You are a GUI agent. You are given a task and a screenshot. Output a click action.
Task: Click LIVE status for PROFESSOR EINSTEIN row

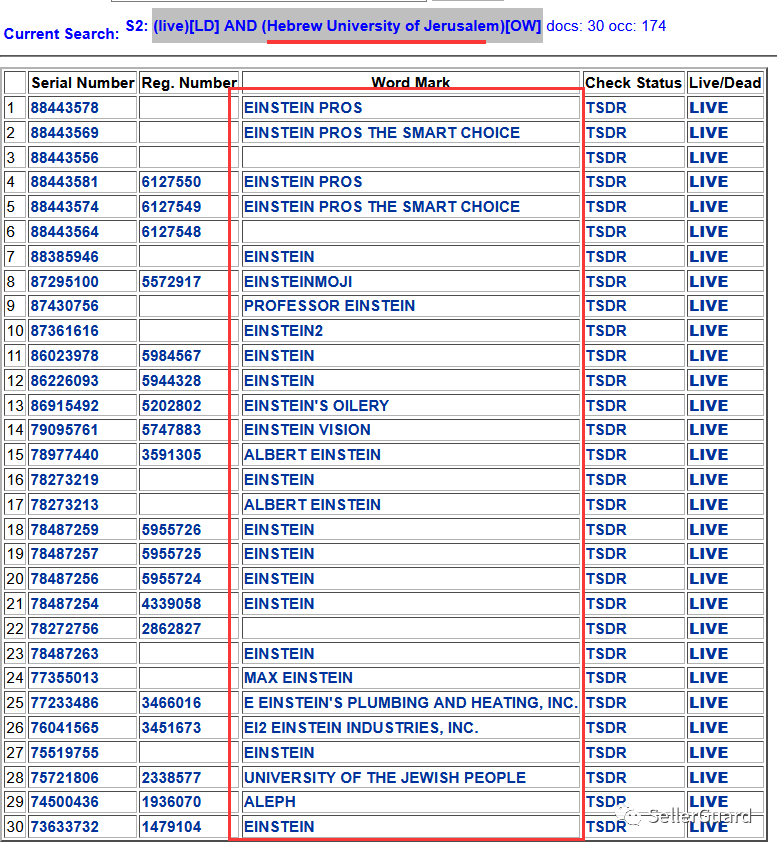(708, 306)
